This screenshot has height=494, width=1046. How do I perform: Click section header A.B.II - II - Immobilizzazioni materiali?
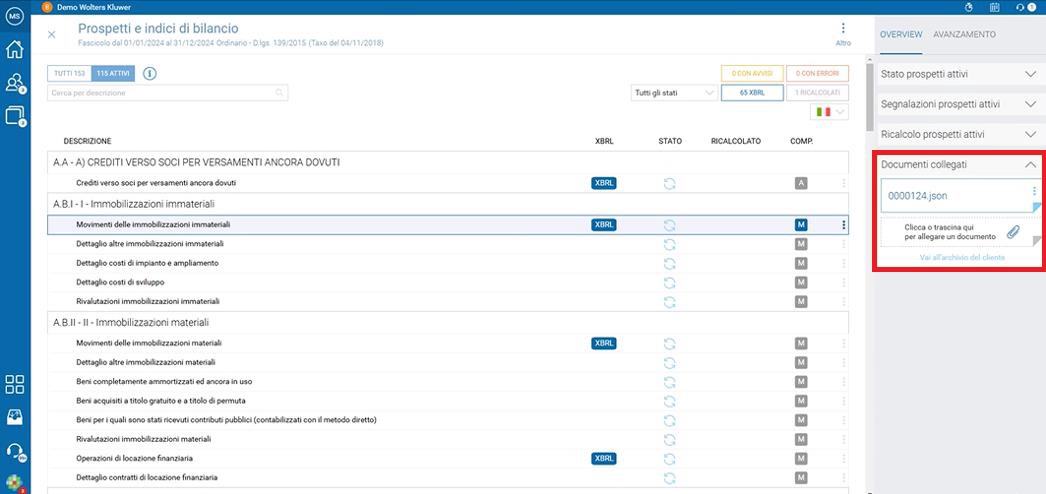pyautogui.click(x=448, y=323)
